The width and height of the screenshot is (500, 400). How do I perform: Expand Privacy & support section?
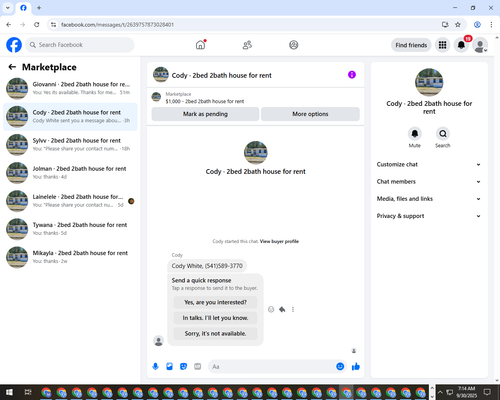[x=429, y=216]
